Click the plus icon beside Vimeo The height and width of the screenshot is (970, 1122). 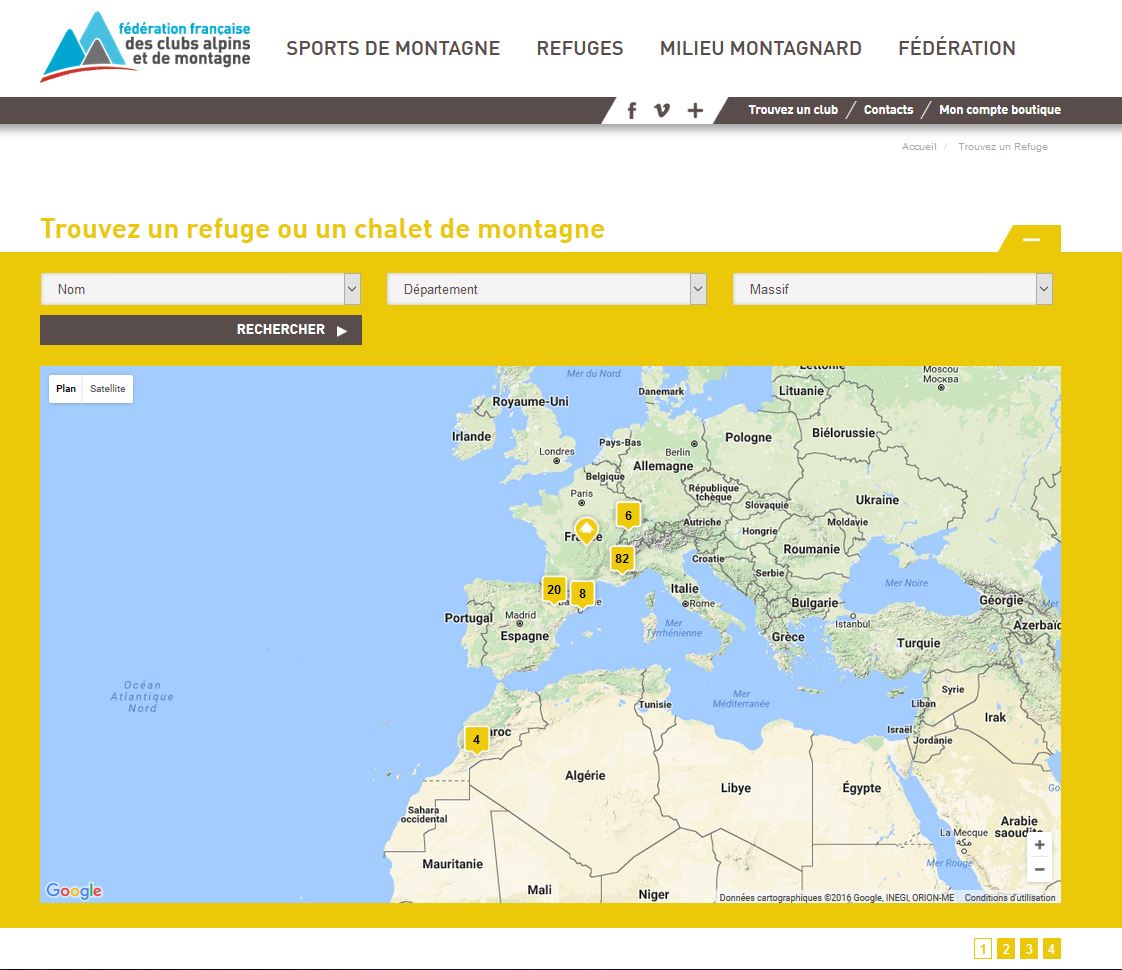(x=695, y=110)
